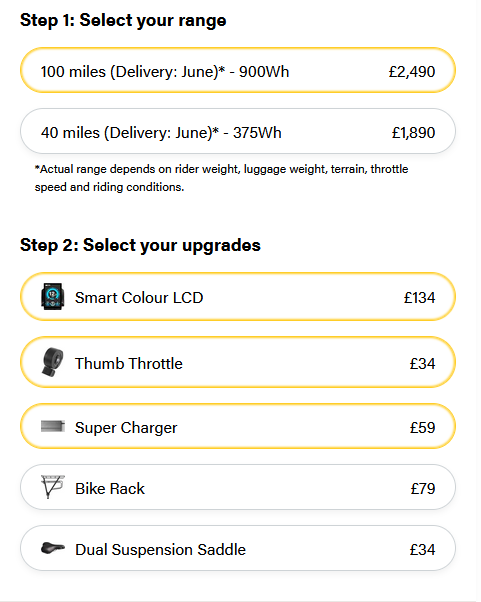This screenshot has width=481, height=602.
Task: Click the Step 1: Select your range heading
Action: click(123, 20)
